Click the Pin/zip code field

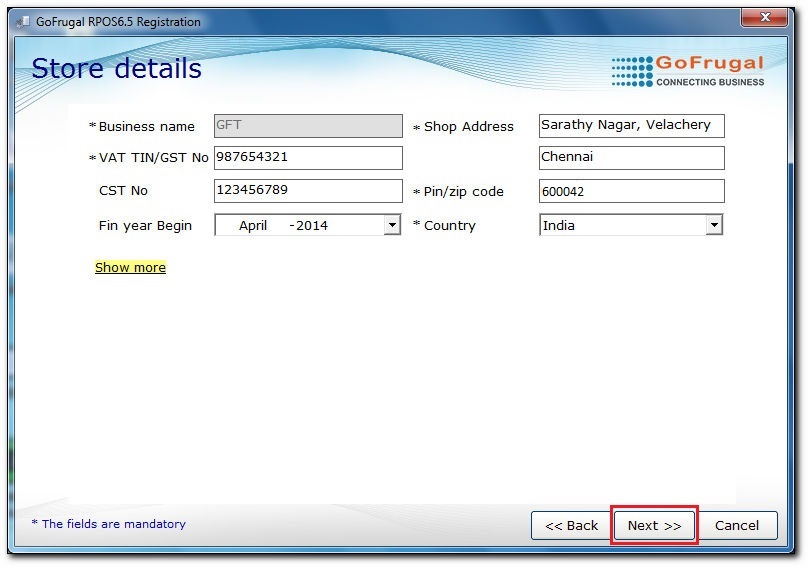click(632, 191)
